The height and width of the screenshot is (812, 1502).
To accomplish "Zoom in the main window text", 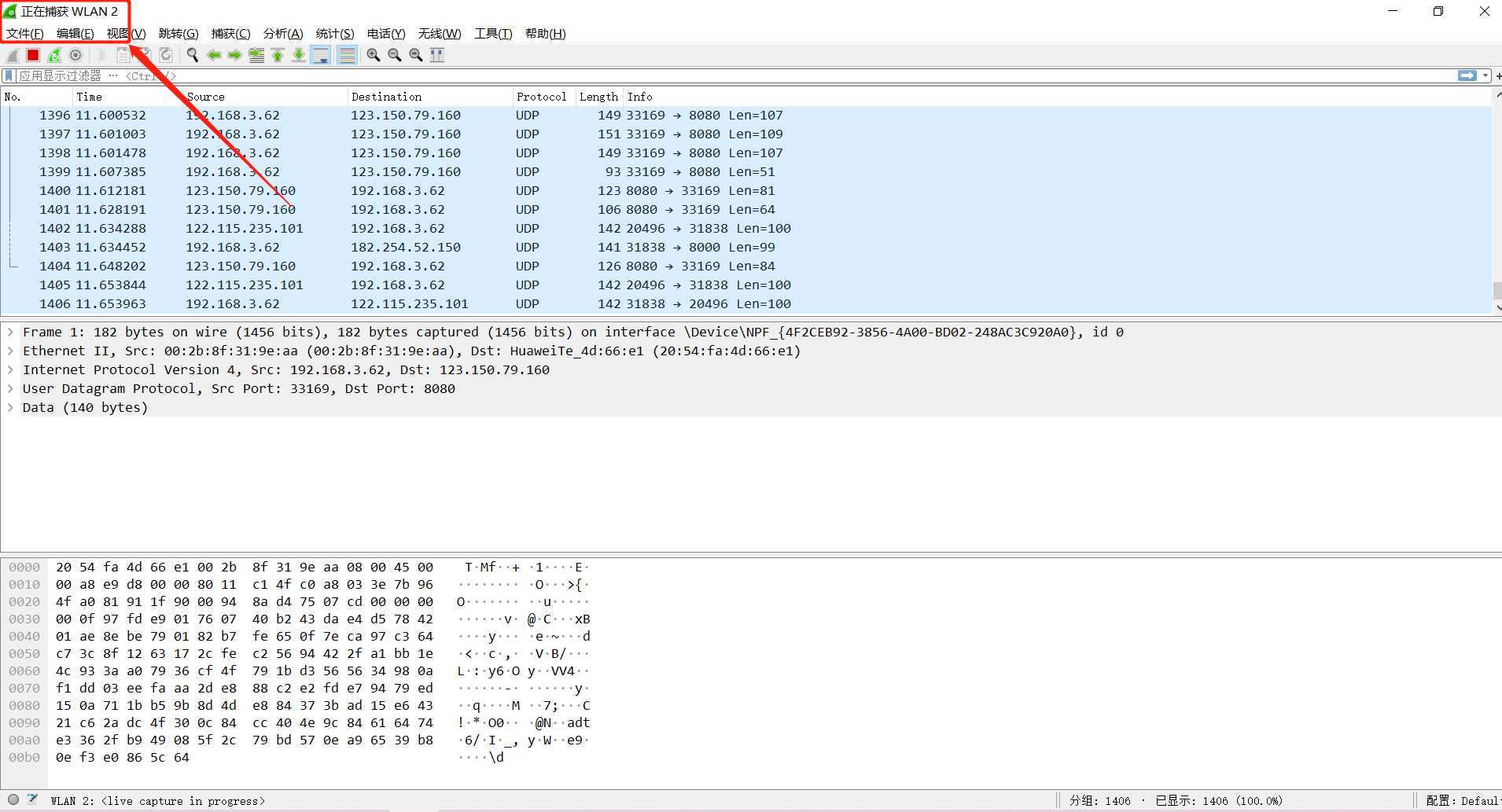I will coord(374,55).
